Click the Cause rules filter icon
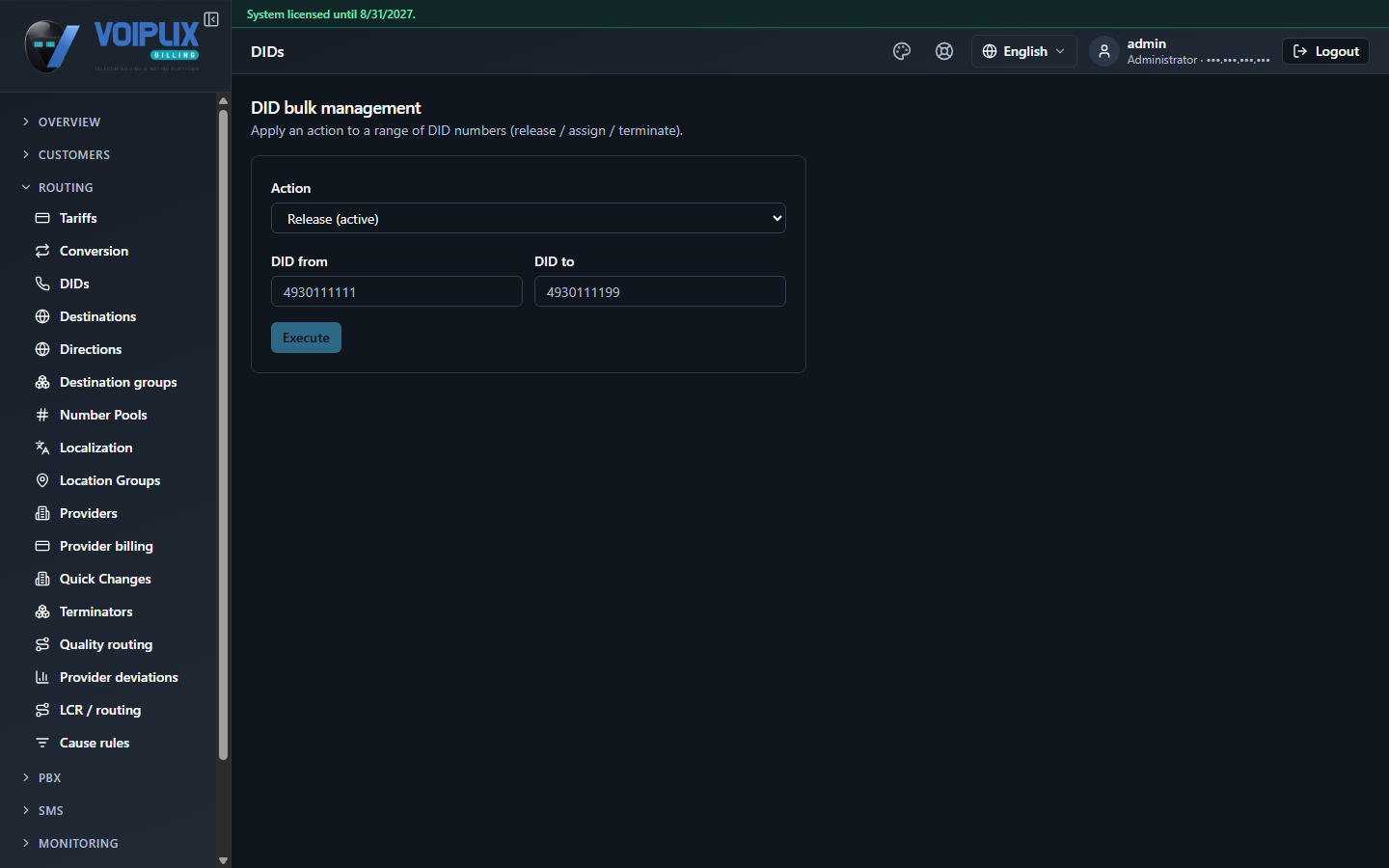The width and height of the screenshot is (1389, 868). 42,743
